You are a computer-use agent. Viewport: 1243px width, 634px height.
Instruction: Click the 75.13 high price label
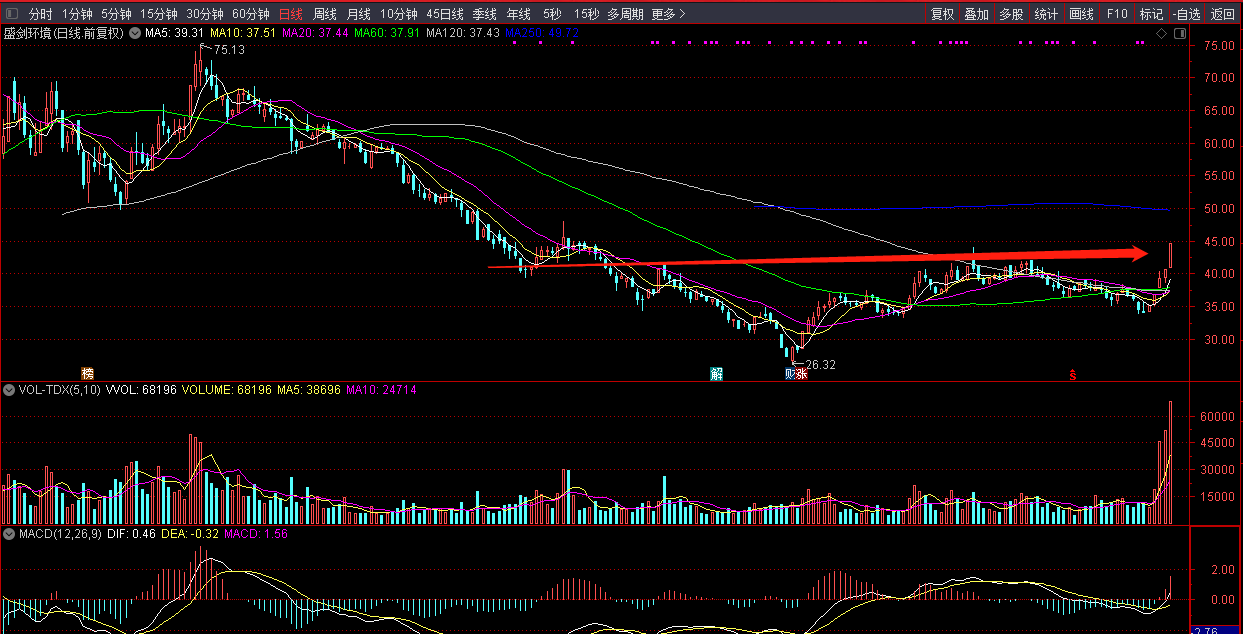click(229, 50)
